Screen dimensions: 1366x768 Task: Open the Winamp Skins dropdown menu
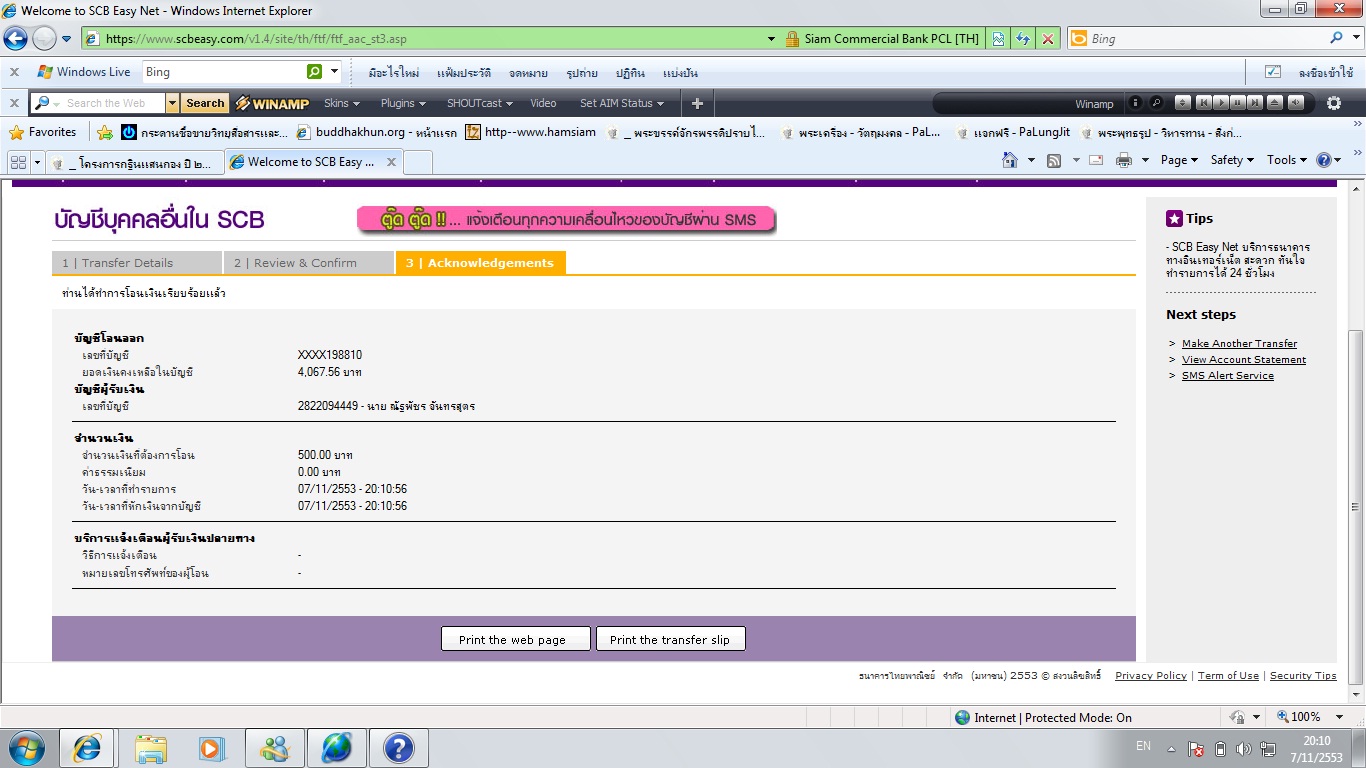tap(341, 103)
